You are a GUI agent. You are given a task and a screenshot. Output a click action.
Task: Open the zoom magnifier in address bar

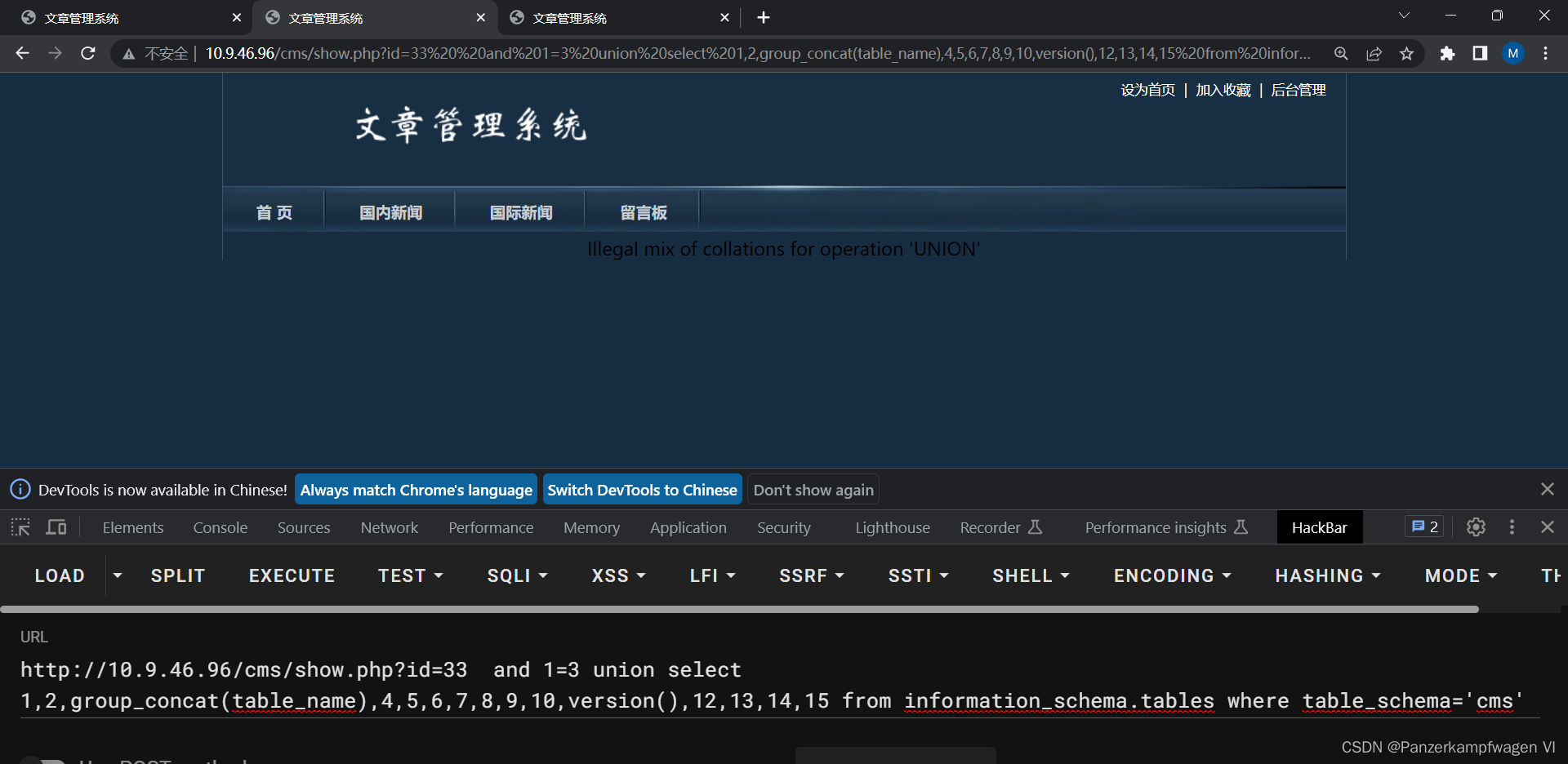click(1341, 53)
